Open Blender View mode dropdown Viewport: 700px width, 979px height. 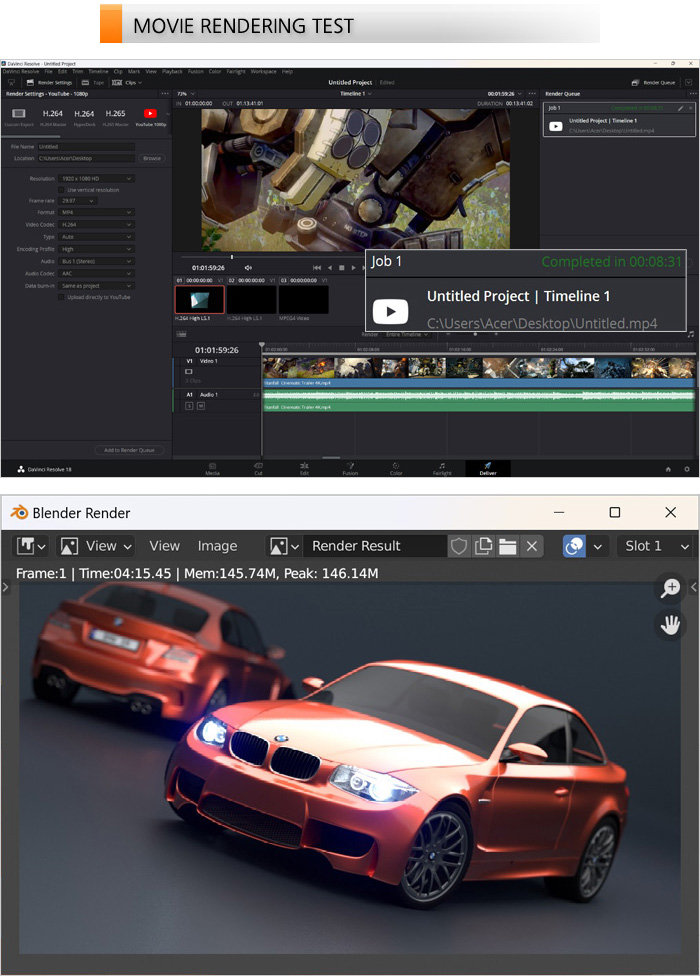96,546
